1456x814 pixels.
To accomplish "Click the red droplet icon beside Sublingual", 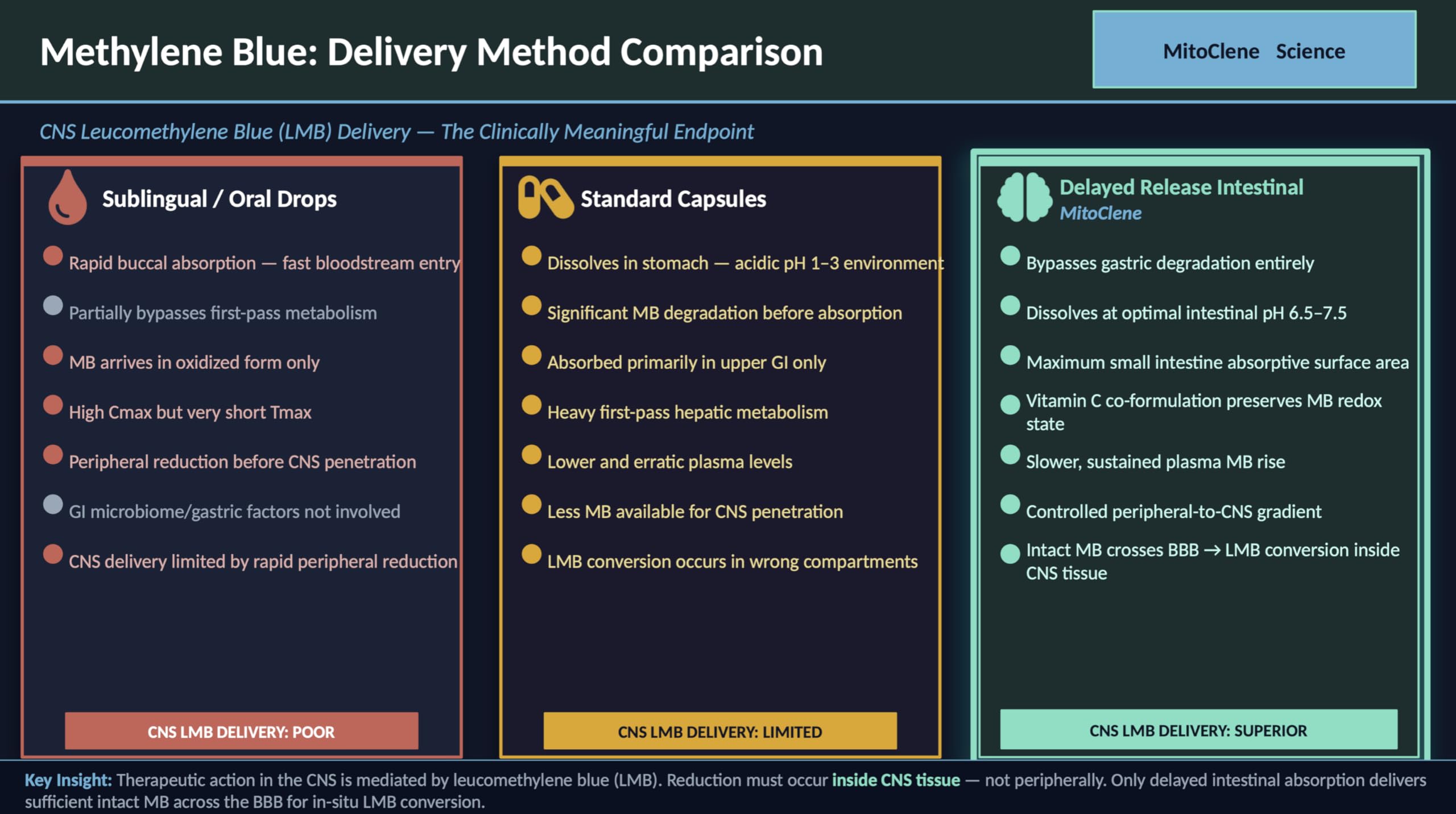I will [x=68, y=197].
